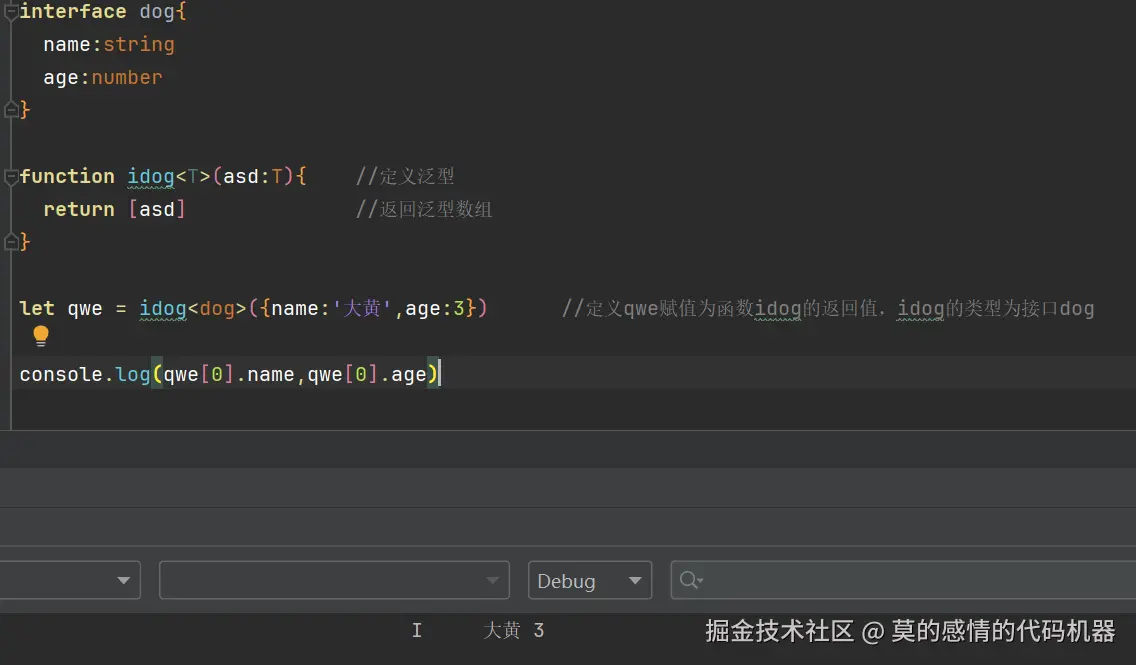
Task: Click 'return [asd]' statement
Action: pos(114,209)
